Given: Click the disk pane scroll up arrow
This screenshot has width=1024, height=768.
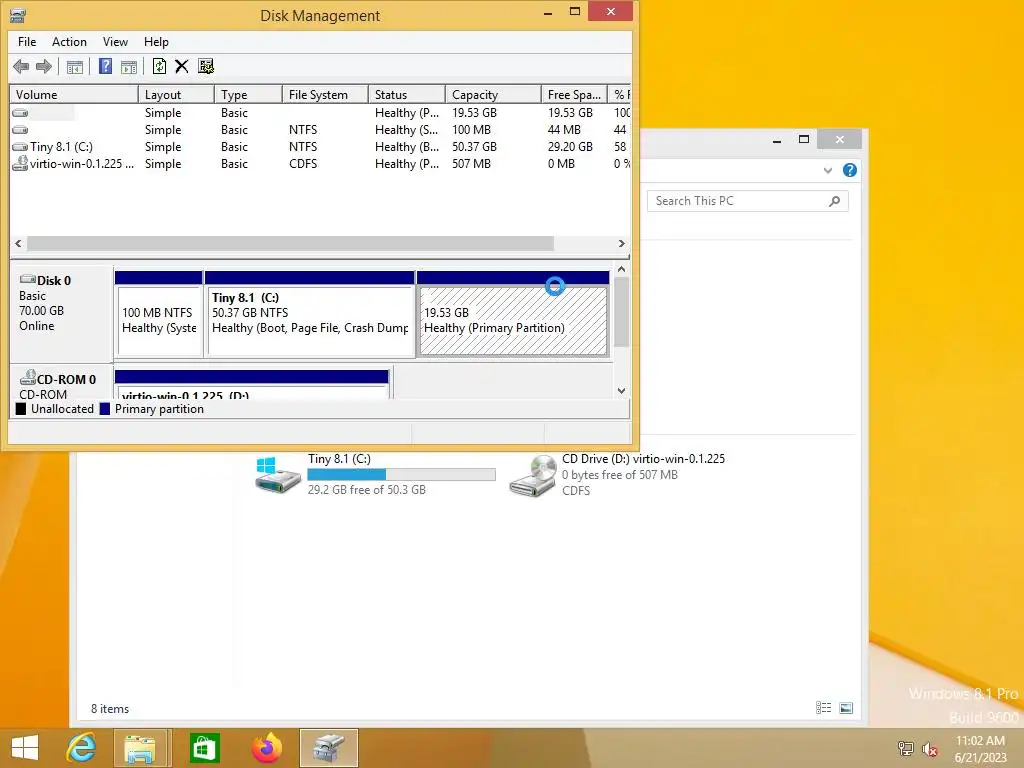Looking at the screenshot, I should [x=622, y=269].
